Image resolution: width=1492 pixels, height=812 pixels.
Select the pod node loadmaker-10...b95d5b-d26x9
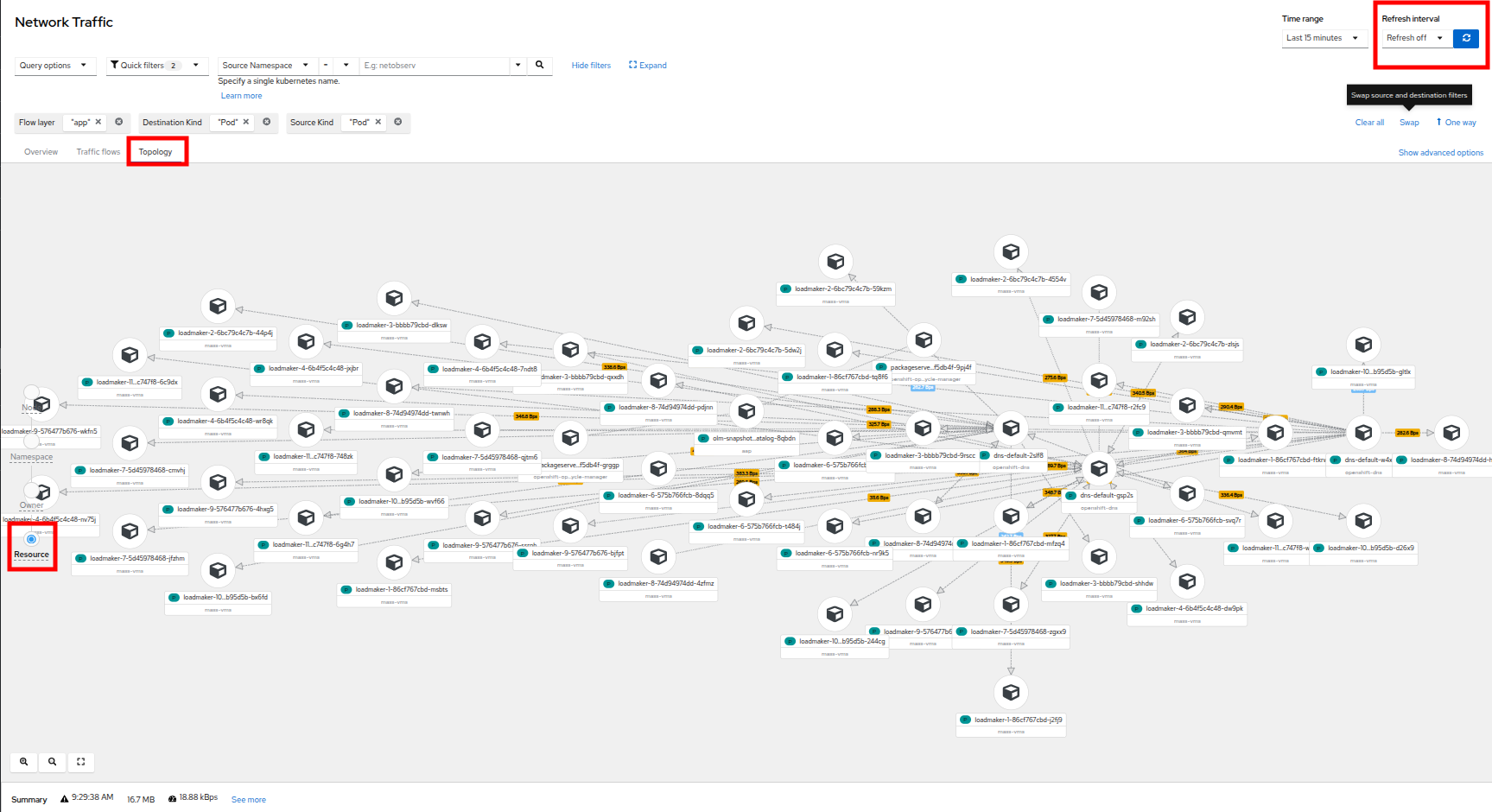coord(1363,520)
